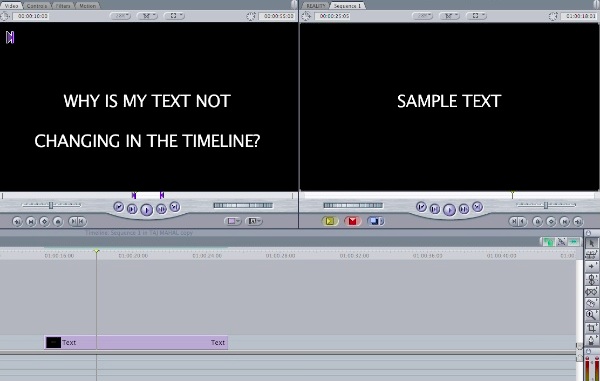
Task: Open the Generator pop-up menu in Viewer
Action: tap(254, 221)
